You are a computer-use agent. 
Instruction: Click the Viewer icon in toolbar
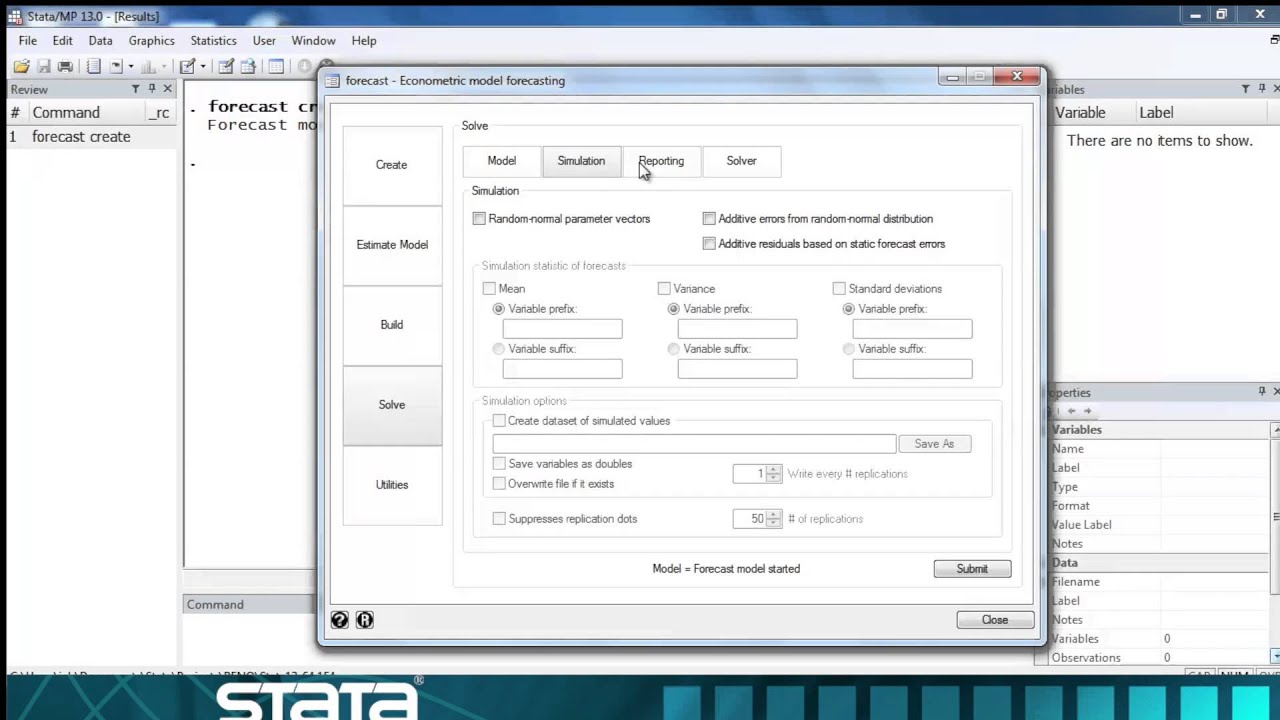[116, 66]
